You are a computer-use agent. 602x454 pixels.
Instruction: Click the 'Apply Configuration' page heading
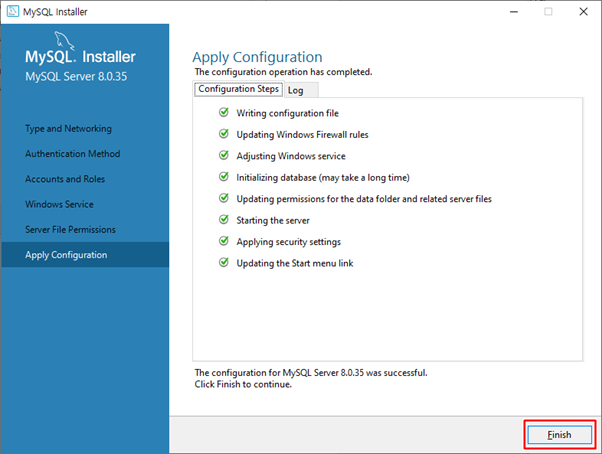tap(257, 57)
